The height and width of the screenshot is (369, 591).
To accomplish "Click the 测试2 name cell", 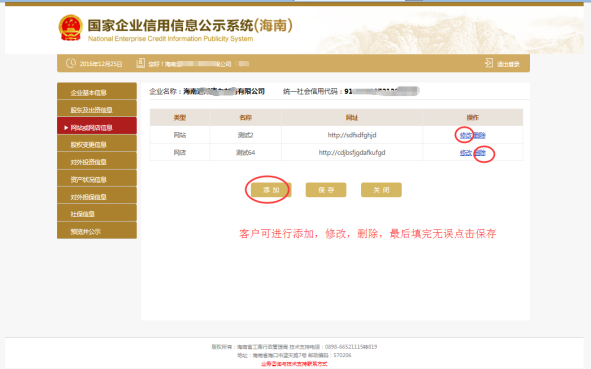I will [245, 135].
